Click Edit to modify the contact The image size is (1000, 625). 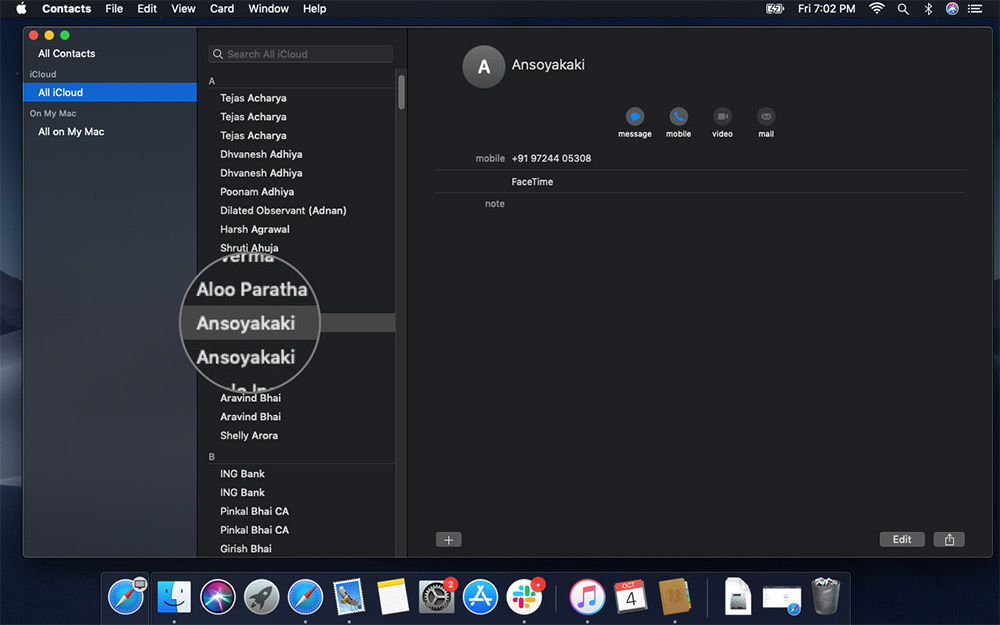[902, 539]
